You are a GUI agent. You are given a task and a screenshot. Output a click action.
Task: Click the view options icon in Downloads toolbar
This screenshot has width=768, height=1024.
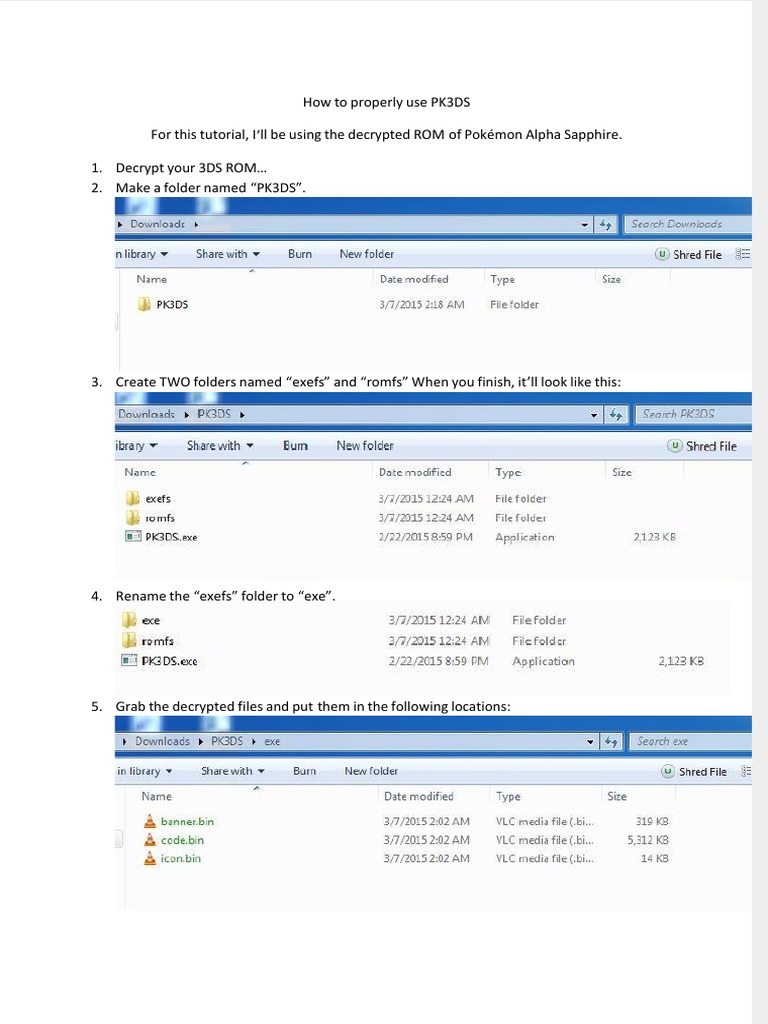pos(743,254)
